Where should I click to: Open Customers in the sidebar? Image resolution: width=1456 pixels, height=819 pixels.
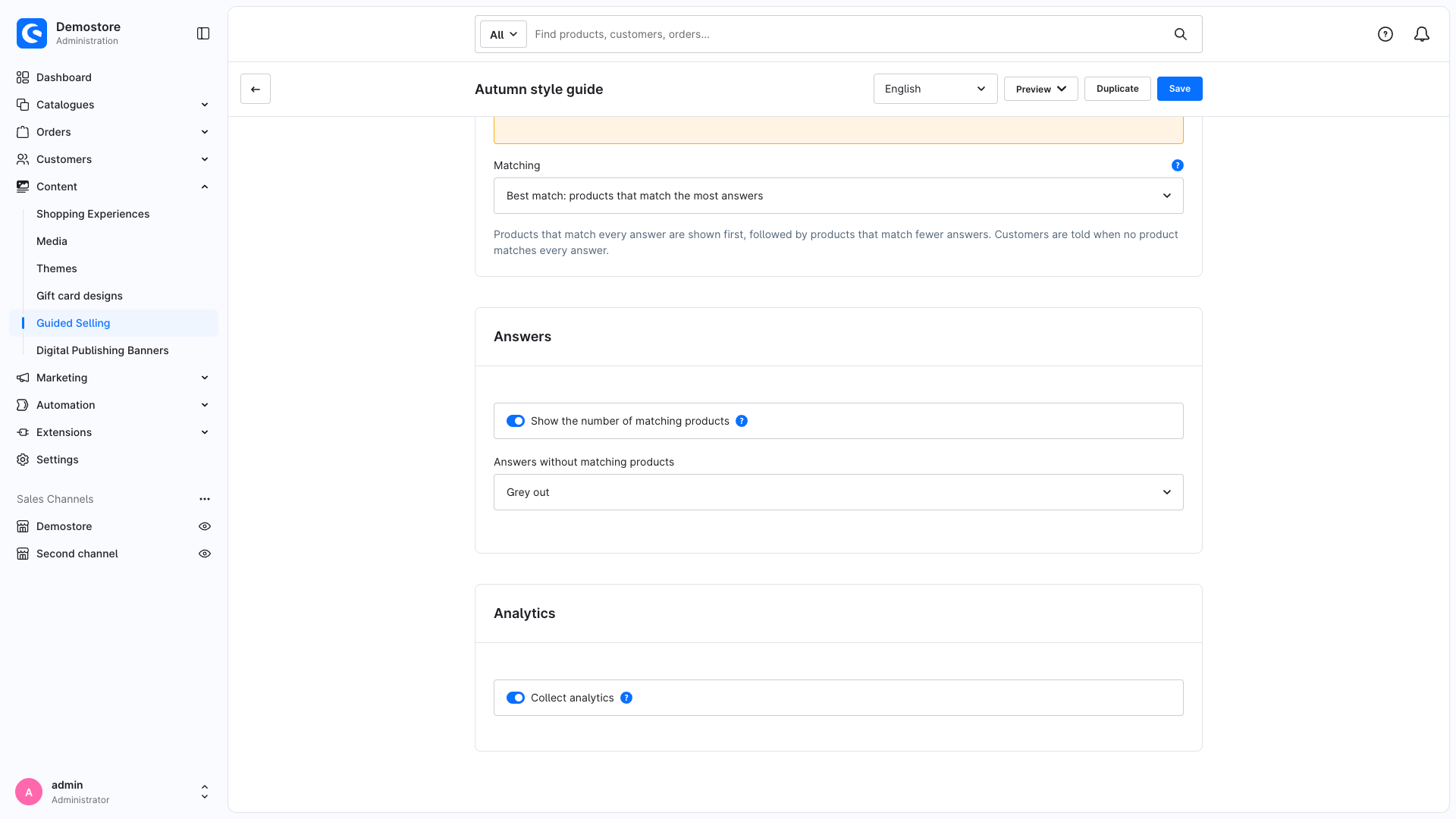point(114,159)
